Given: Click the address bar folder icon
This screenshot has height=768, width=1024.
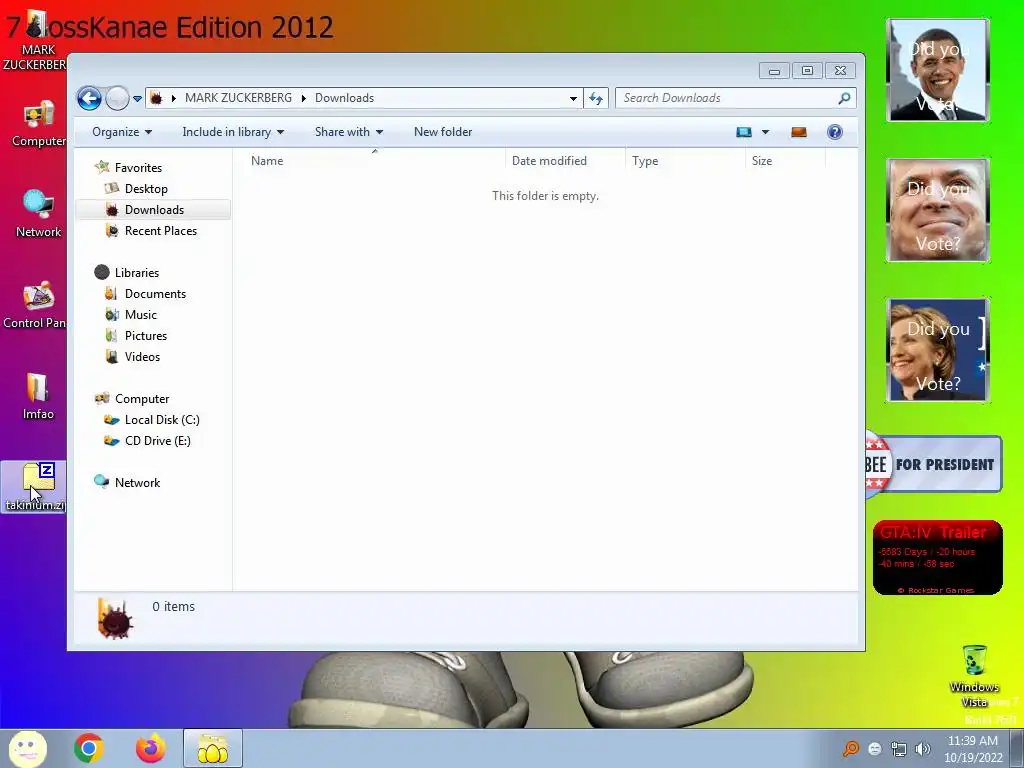Looking at the screenshot, I should point(156,98).
